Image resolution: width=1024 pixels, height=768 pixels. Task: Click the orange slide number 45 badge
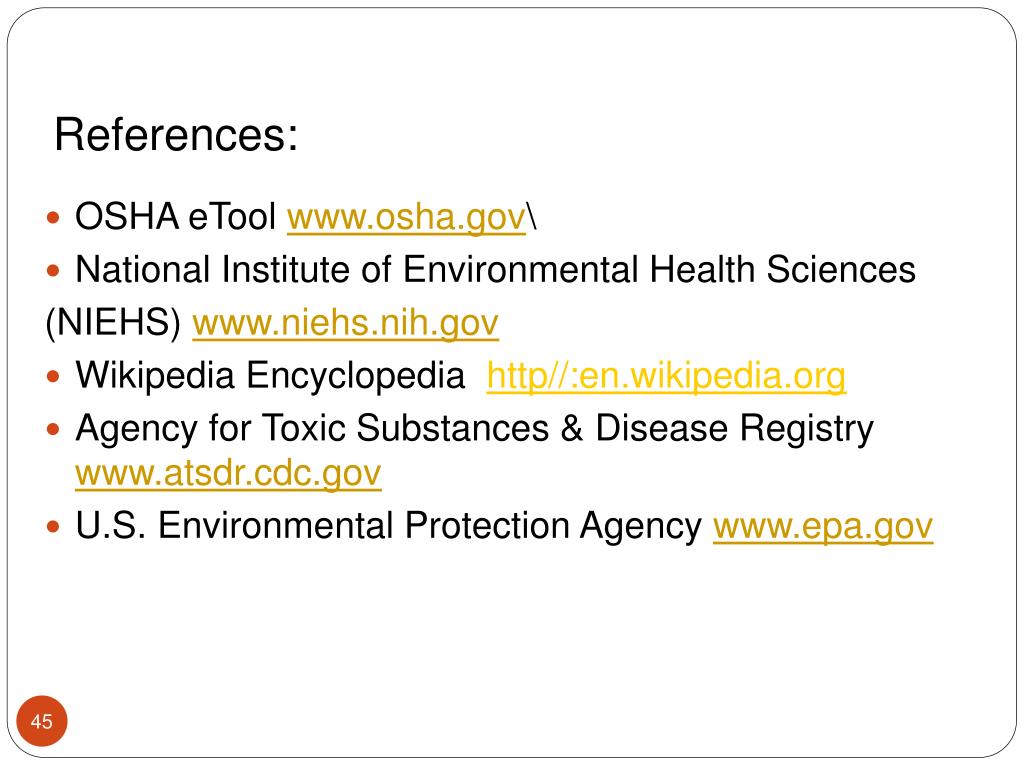[x=42, y=721]
